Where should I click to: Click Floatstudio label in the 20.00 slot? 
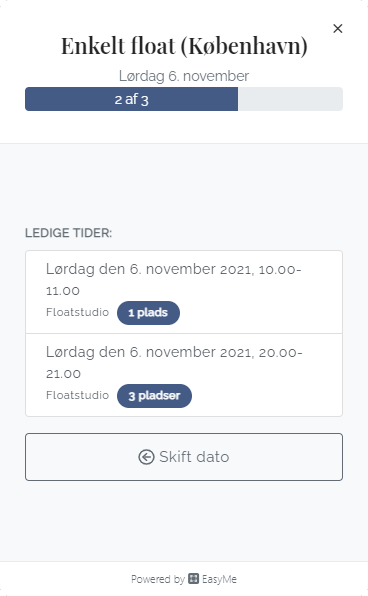[78, 395]
